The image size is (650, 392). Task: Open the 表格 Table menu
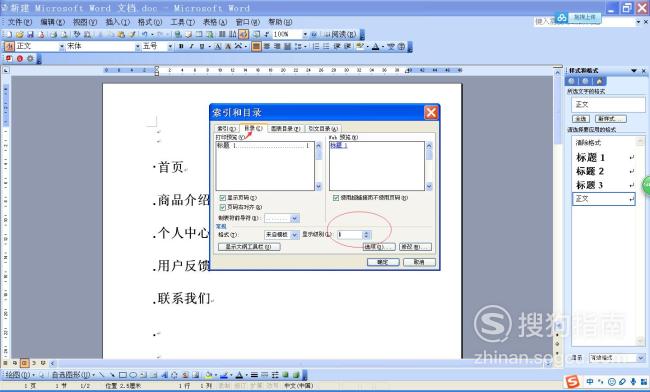click(215, 22)
